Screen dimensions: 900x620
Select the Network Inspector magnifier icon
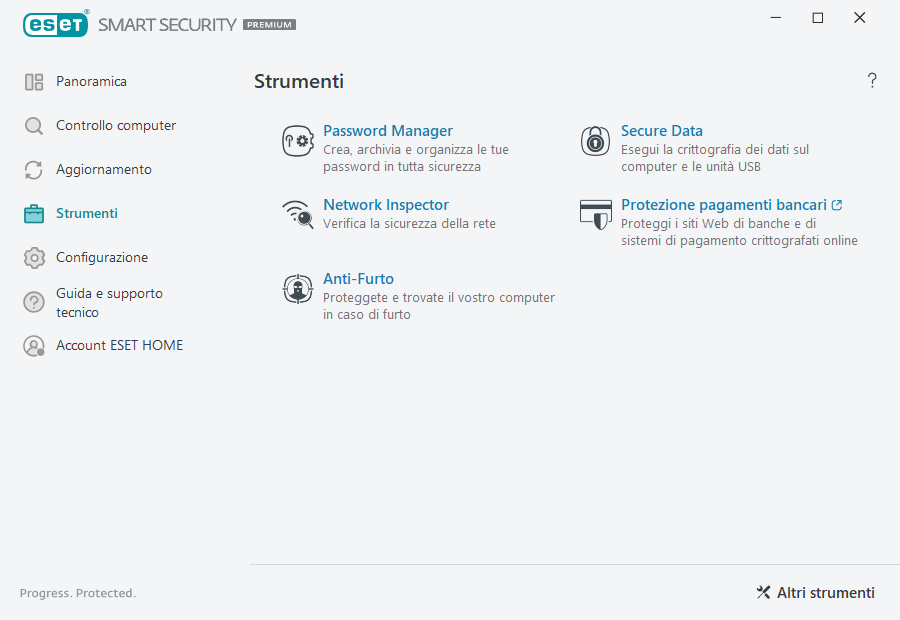[x=297, y=214]
